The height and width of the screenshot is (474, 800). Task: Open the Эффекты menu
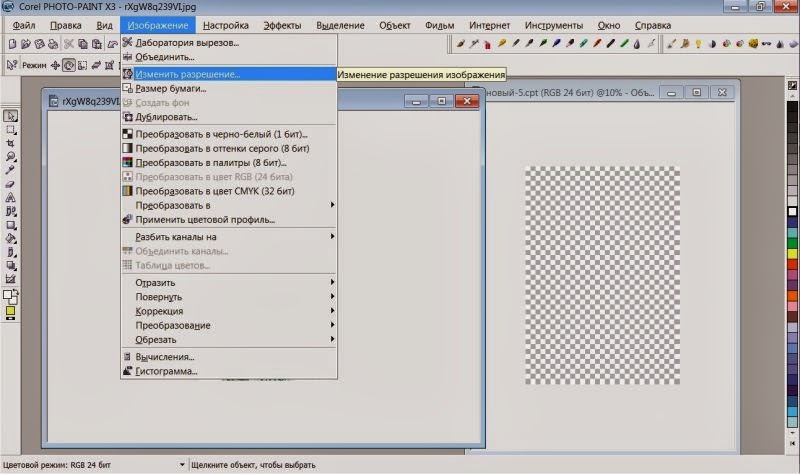[282, 26]
